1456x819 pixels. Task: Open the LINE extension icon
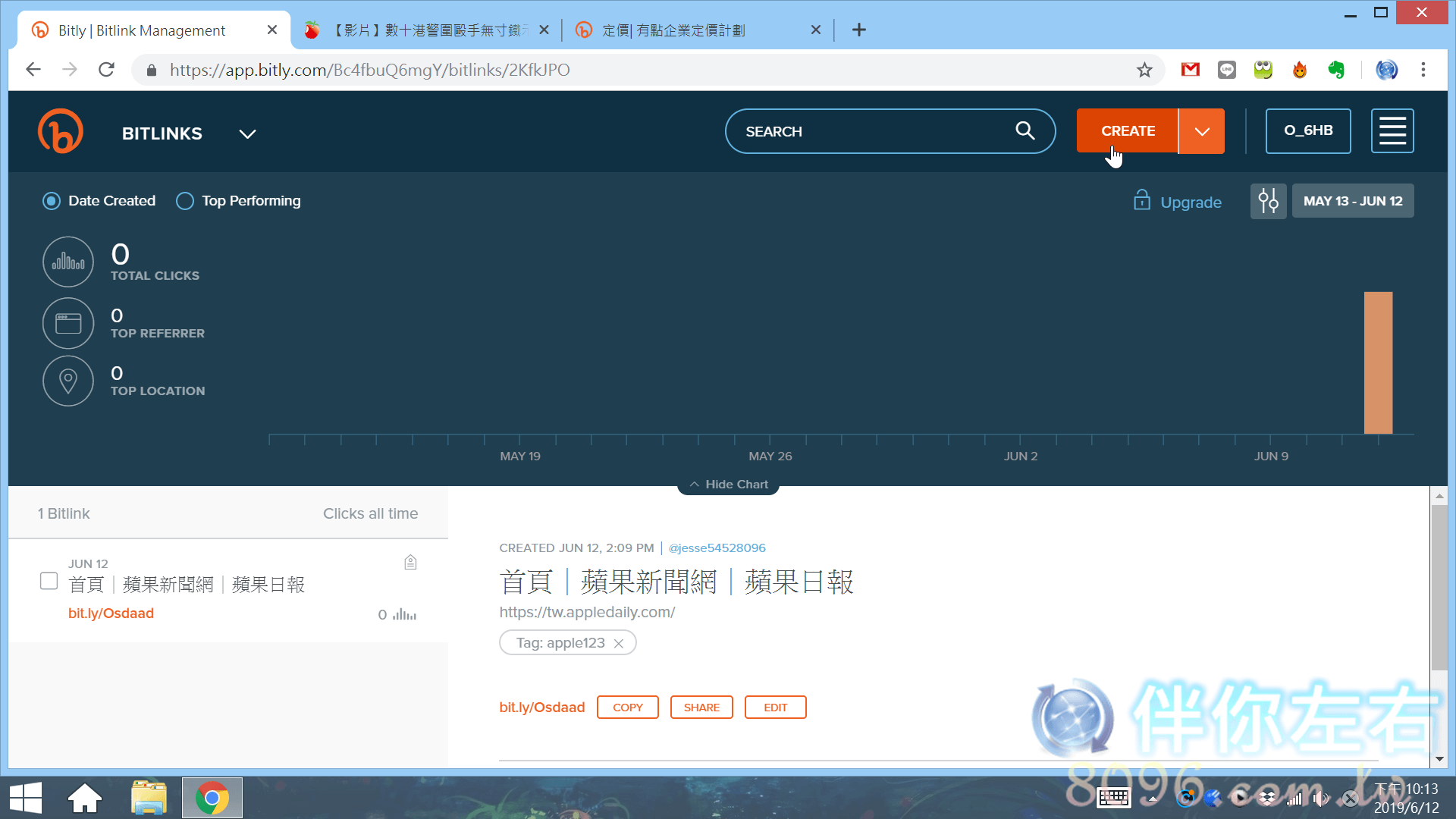pyautogui.click(x=1227, y=70)
